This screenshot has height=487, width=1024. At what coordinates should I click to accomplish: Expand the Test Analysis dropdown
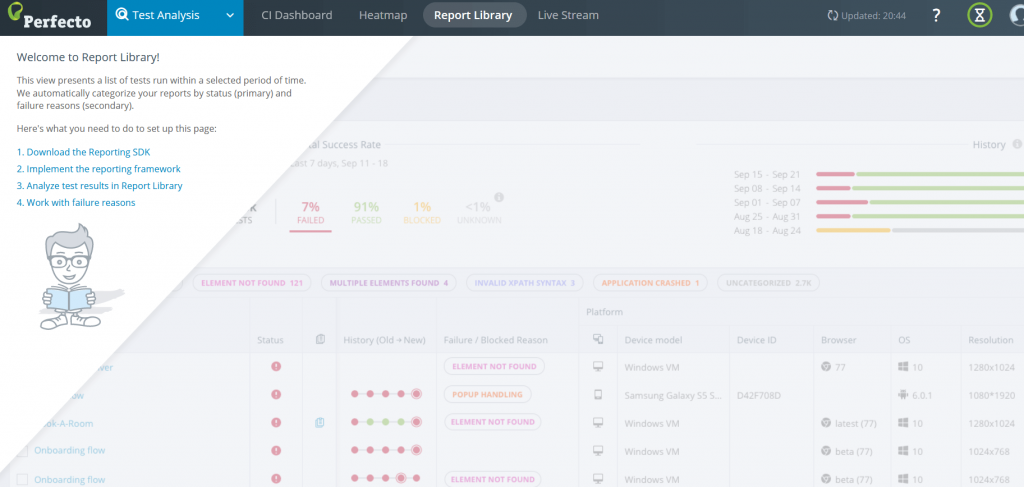click(x=230, y=16)
